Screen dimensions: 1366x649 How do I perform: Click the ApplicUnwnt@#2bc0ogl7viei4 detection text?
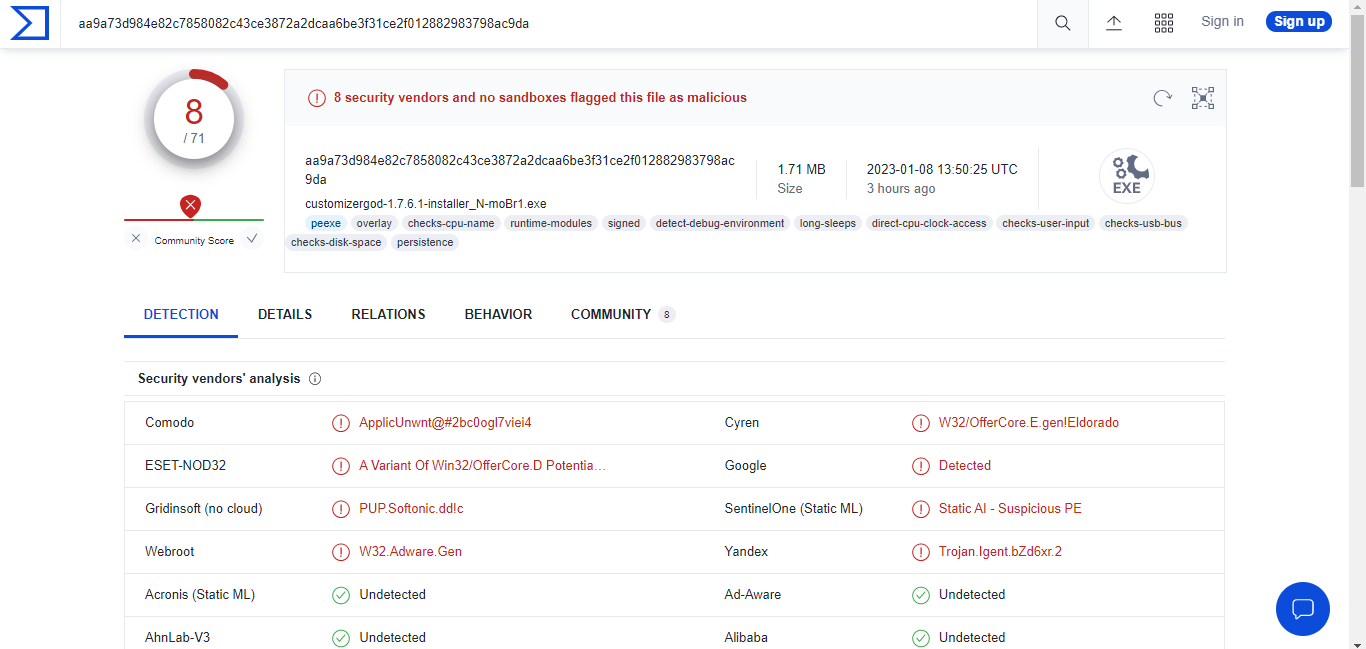pyautogui.click(x=445, y=423)
